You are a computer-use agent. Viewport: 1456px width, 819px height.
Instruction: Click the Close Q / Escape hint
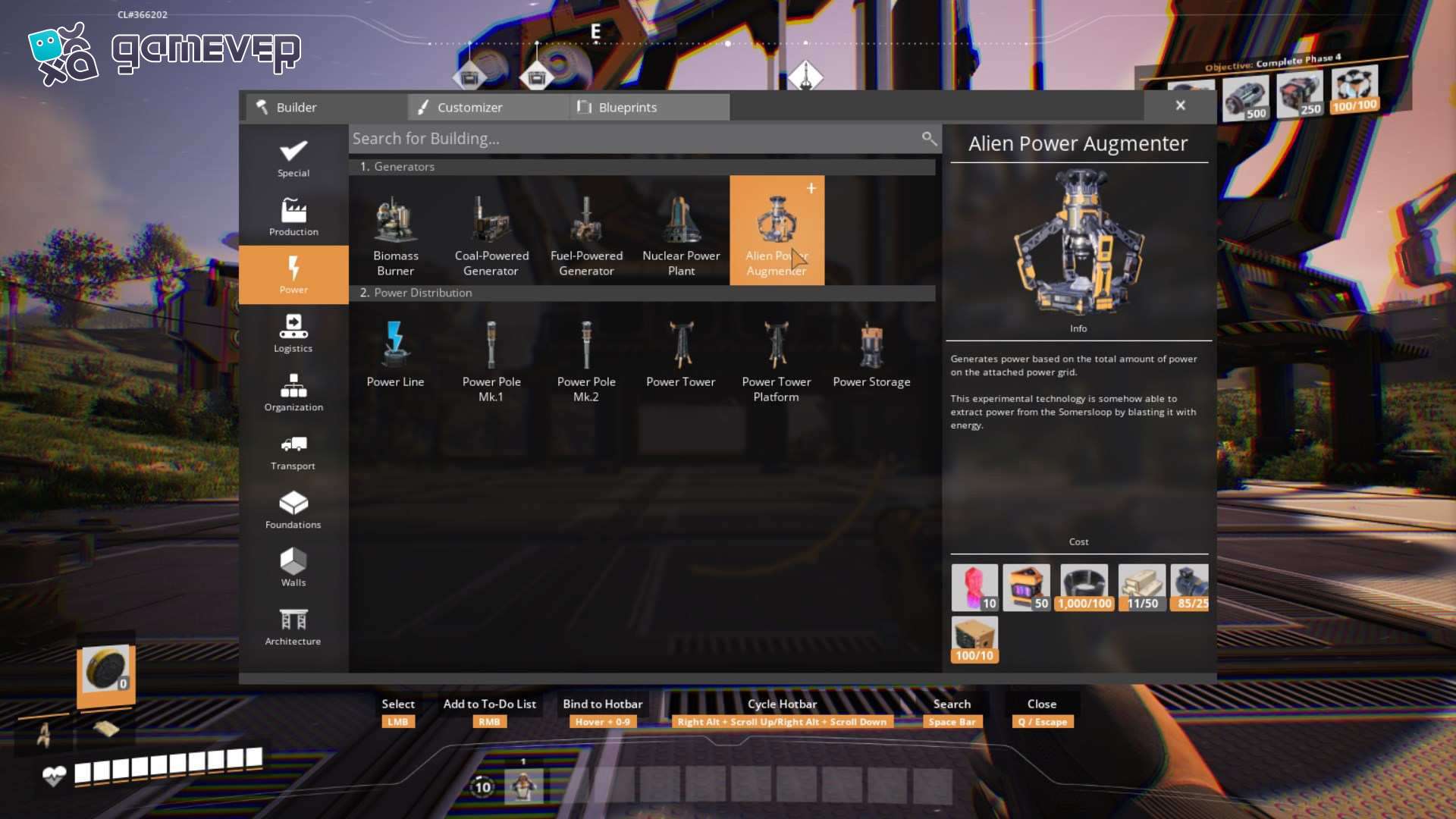[x=1042, y=712]
